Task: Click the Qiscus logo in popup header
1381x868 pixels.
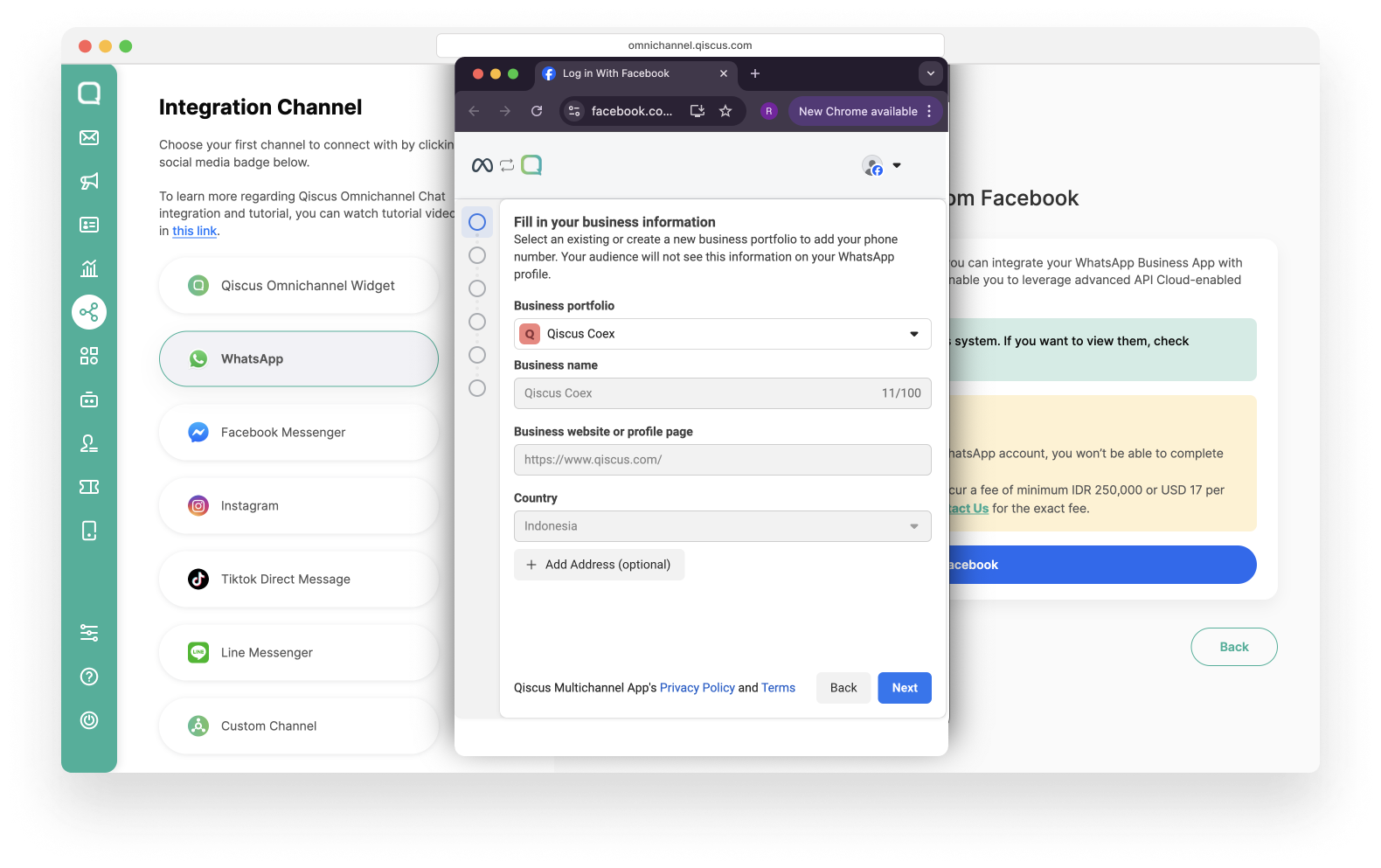Action: pos(531,165)
